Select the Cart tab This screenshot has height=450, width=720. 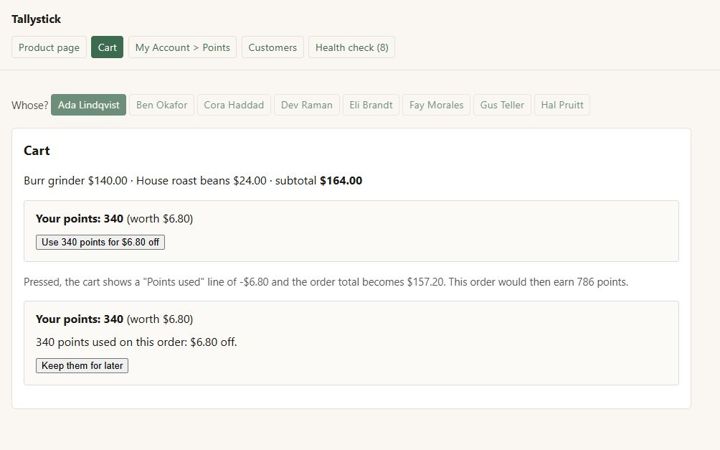click(107, 47)
